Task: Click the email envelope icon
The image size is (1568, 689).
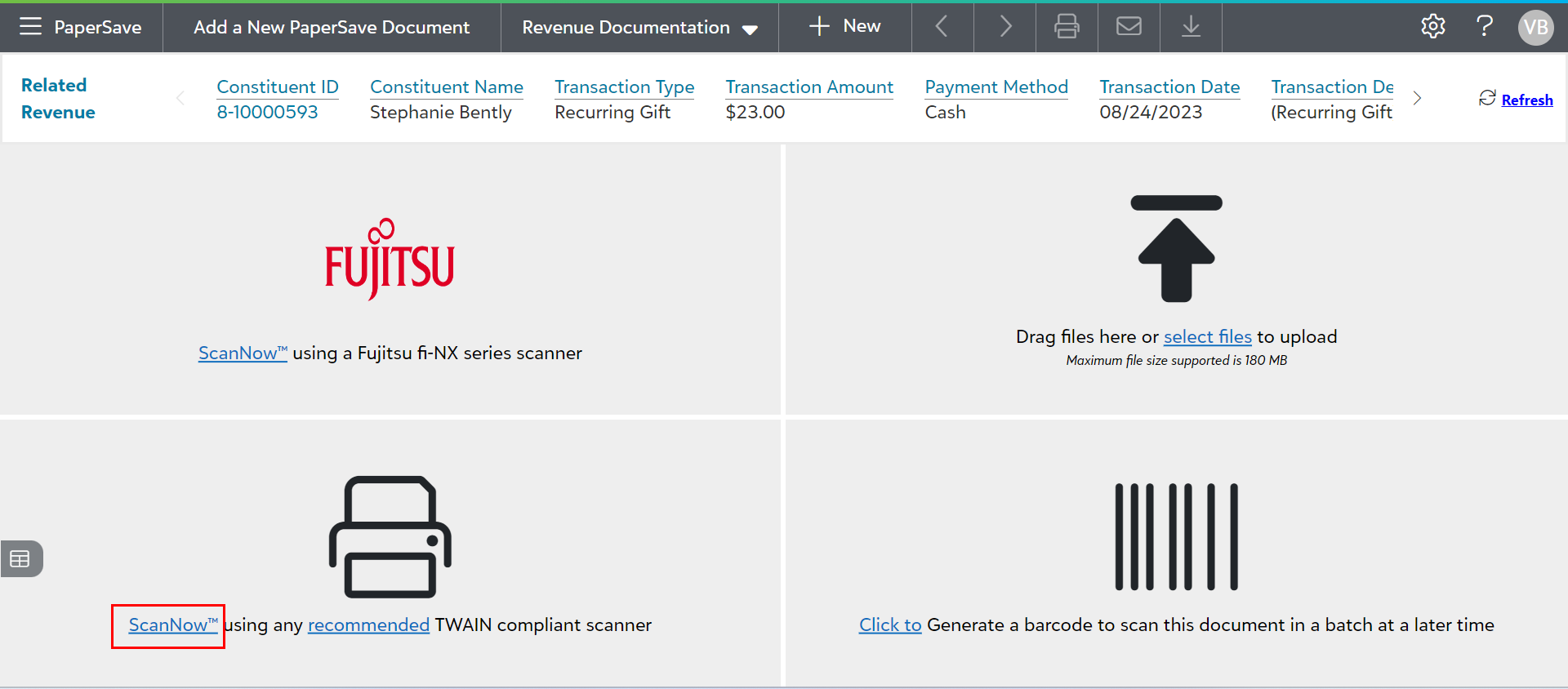Action: click(1129, 27)
